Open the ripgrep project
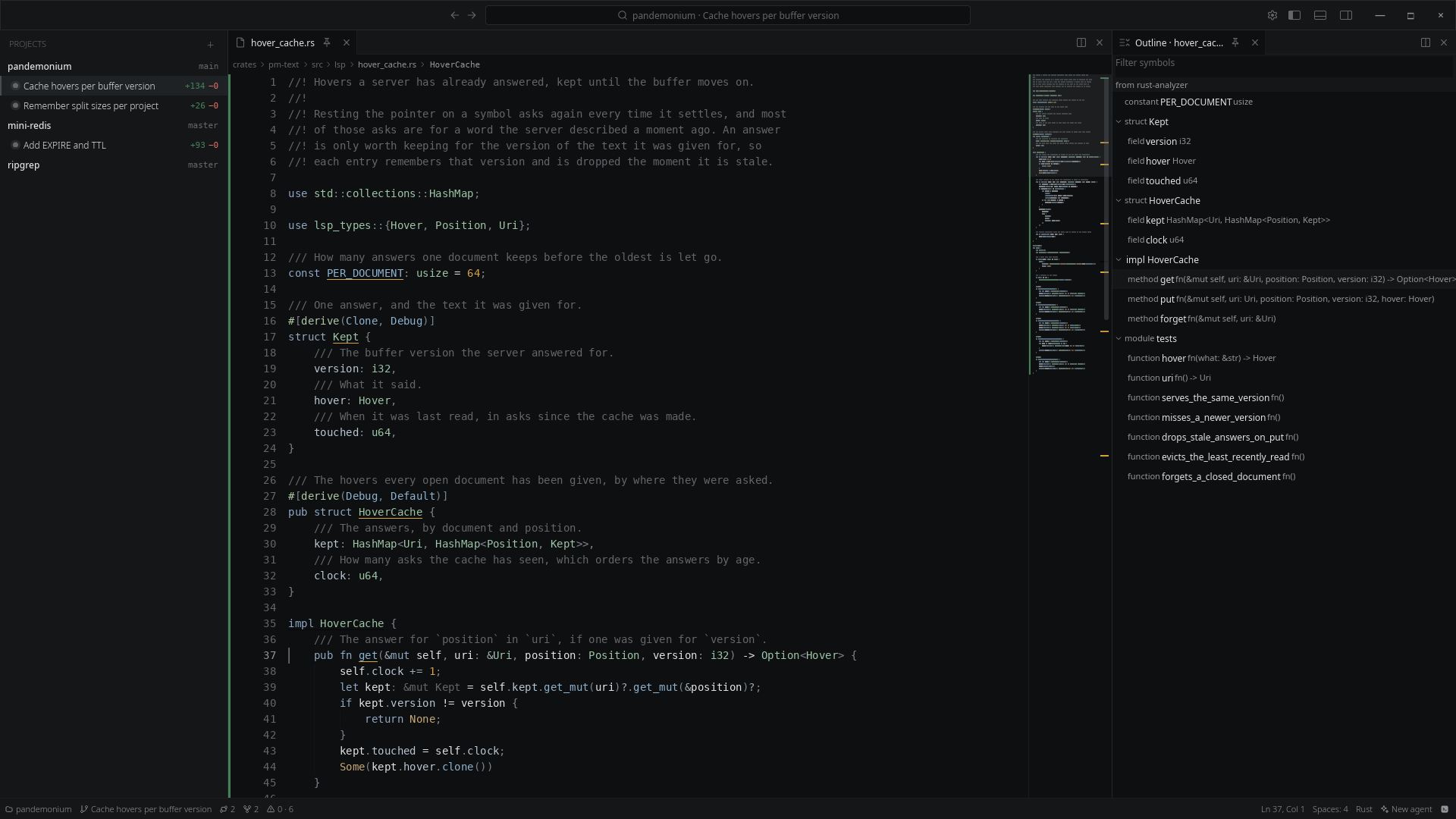Viewport: 1456px width, 819px height. [114, 165]
